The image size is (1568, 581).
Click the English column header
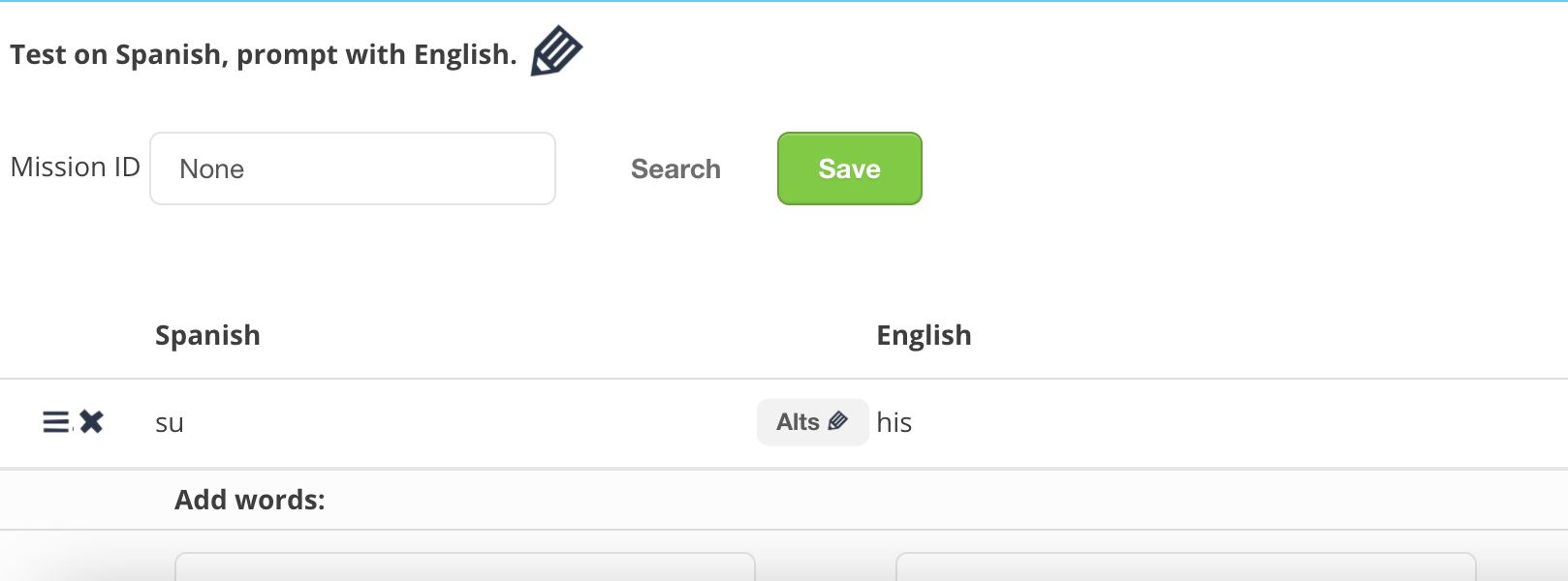click(x=924, y=336)
